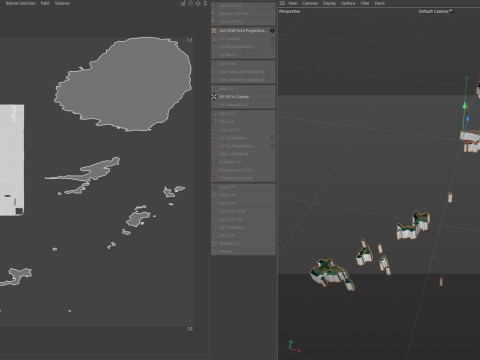
Task: Open the viewport View menu
Action: pyautogui.click(x=292, y=3)
